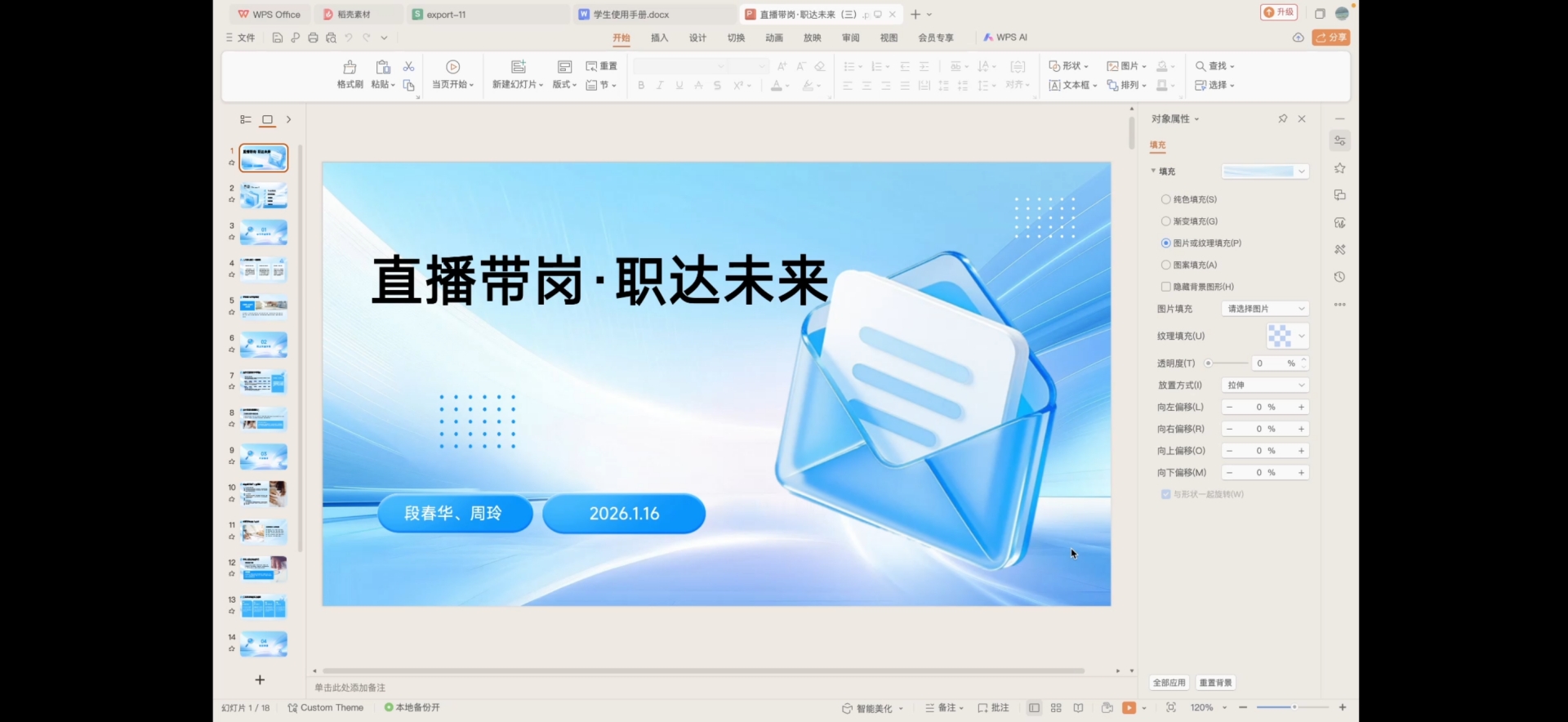Click the Reset Background (重置背景) button

(x=1215, y=683)
